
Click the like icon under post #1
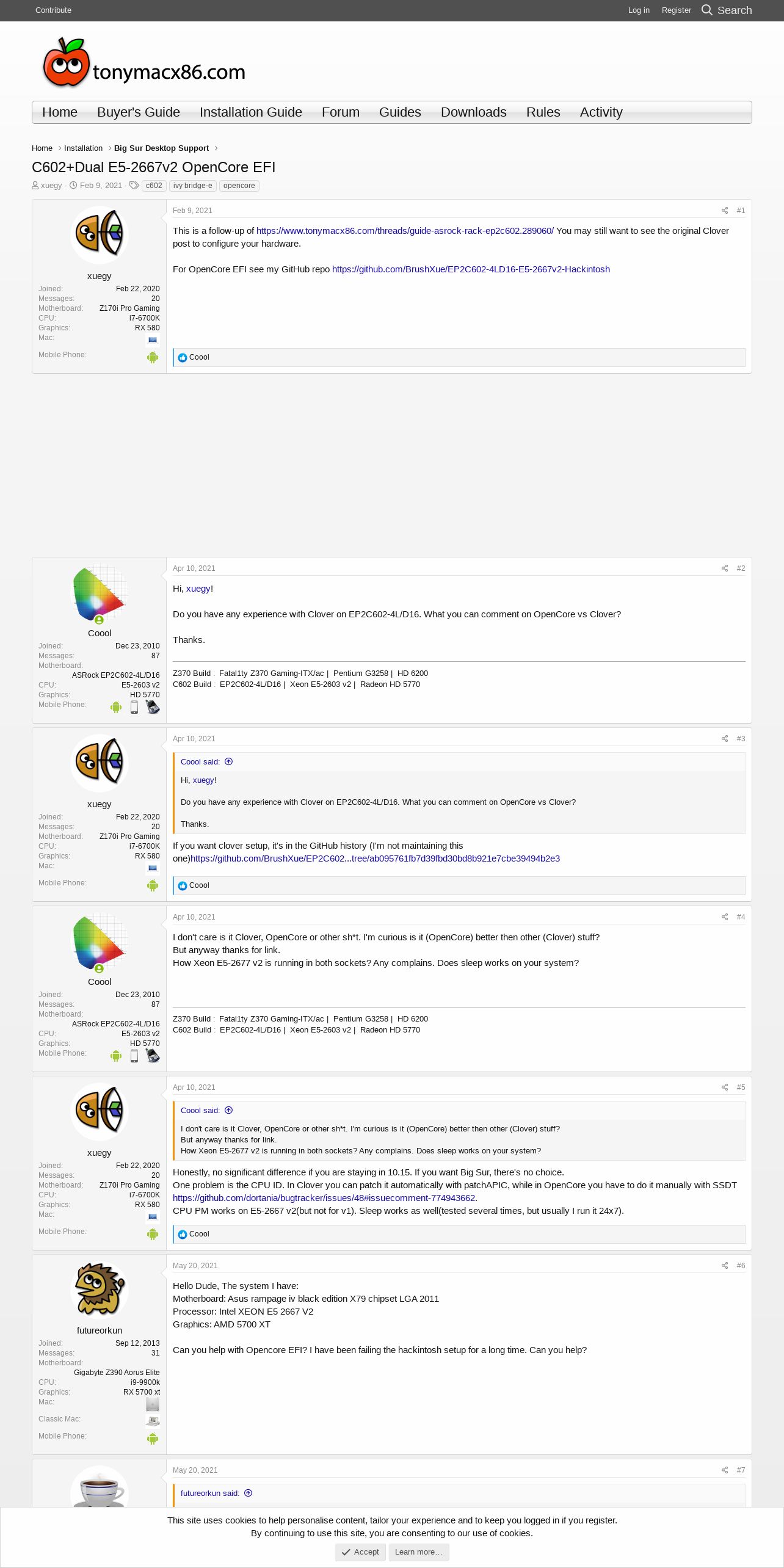click(183, 358)
